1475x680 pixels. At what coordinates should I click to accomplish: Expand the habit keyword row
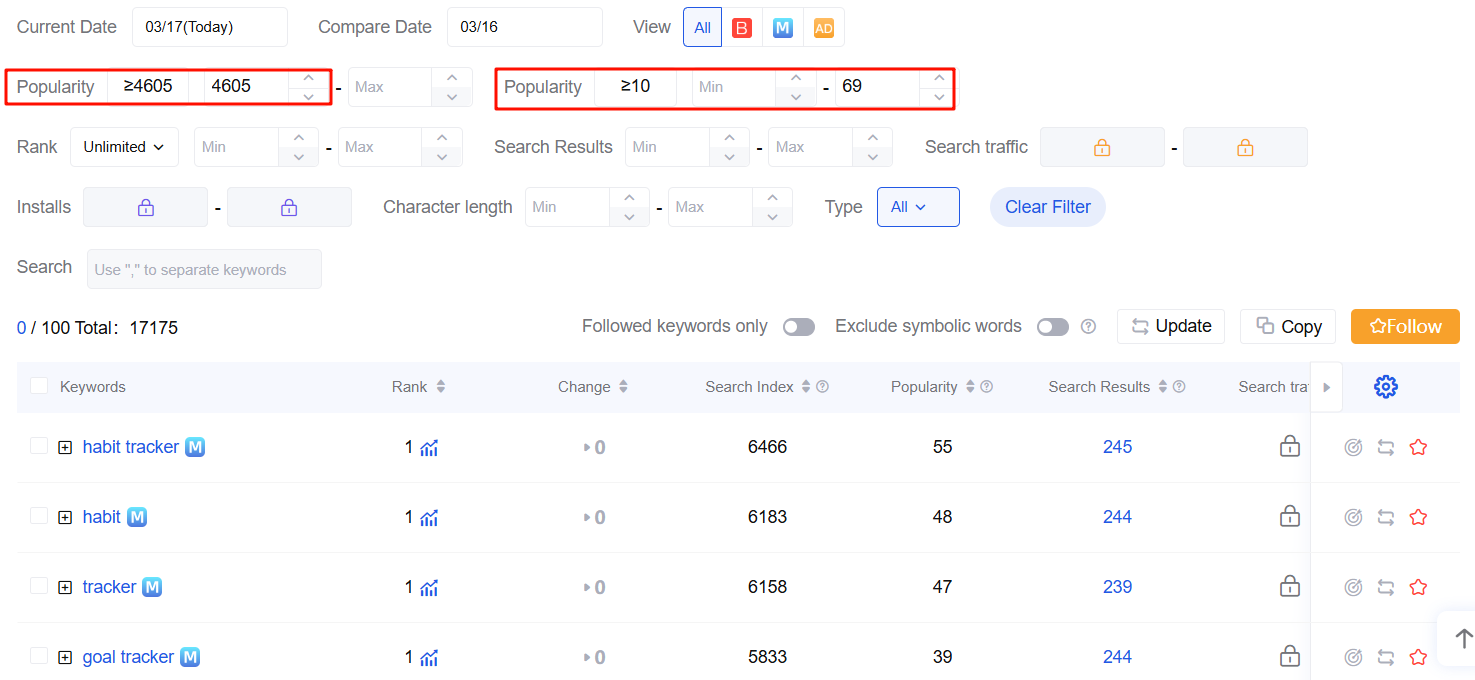click(x=65, y=518)
